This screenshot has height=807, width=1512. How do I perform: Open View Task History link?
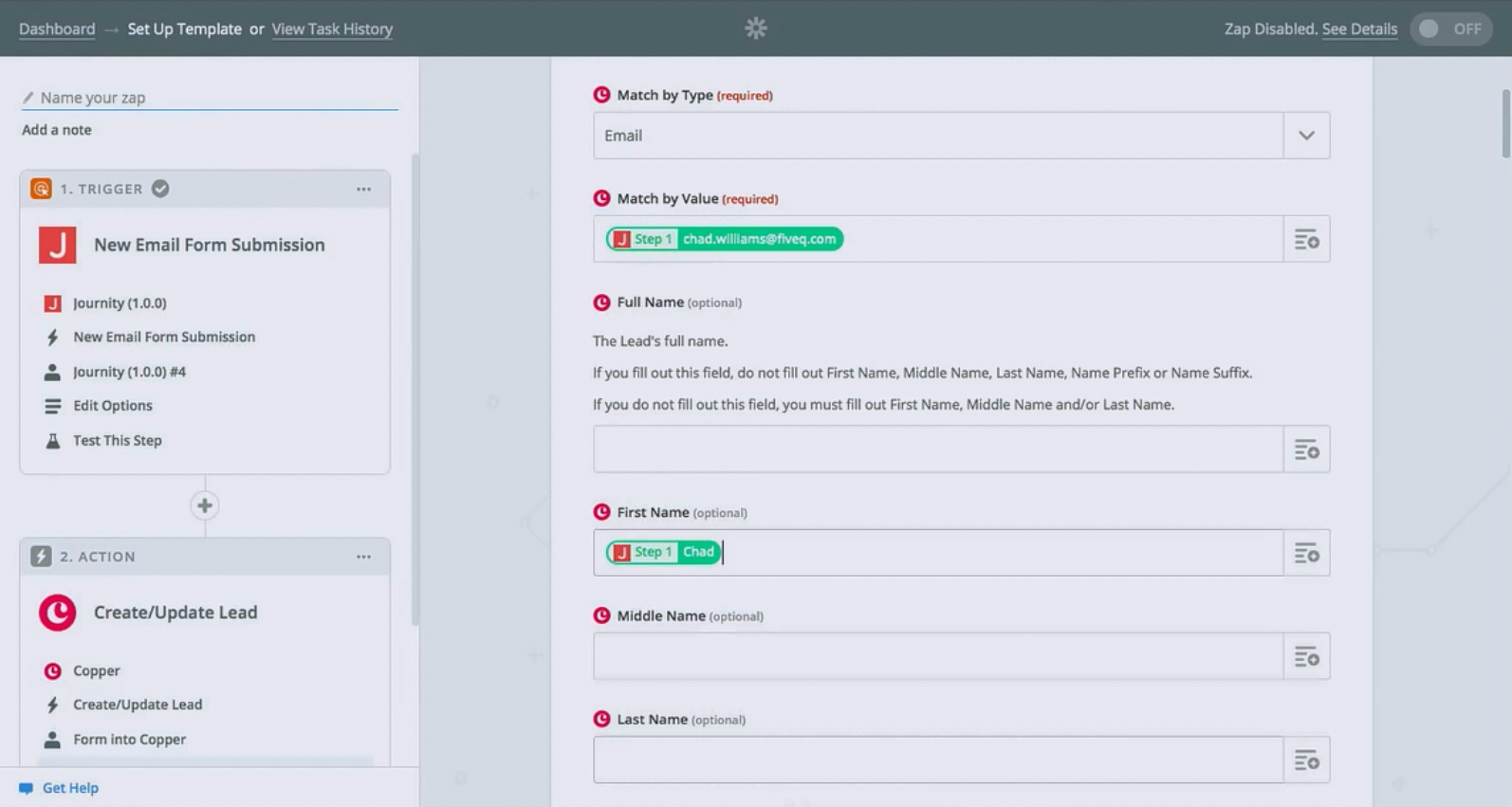click(x=332, y=28)
